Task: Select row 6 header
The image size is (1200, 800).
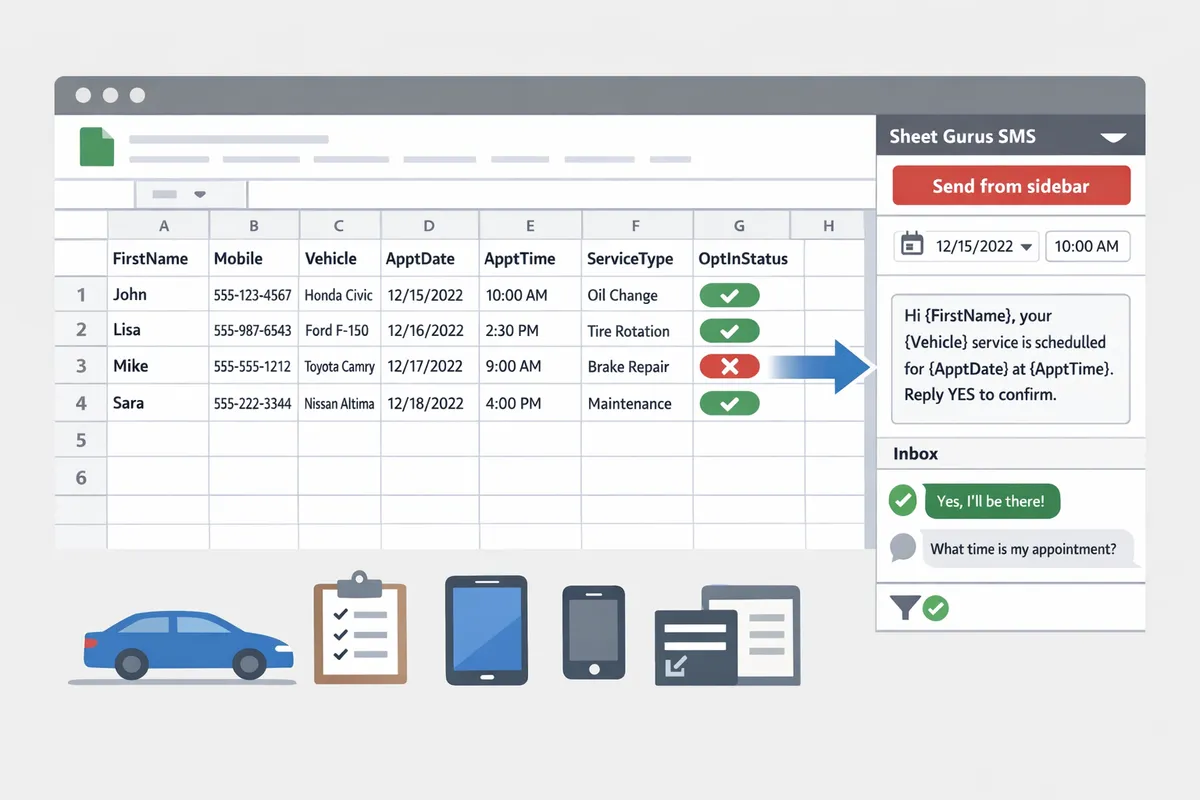Action: pyautogui.click(x=81, y=477)
